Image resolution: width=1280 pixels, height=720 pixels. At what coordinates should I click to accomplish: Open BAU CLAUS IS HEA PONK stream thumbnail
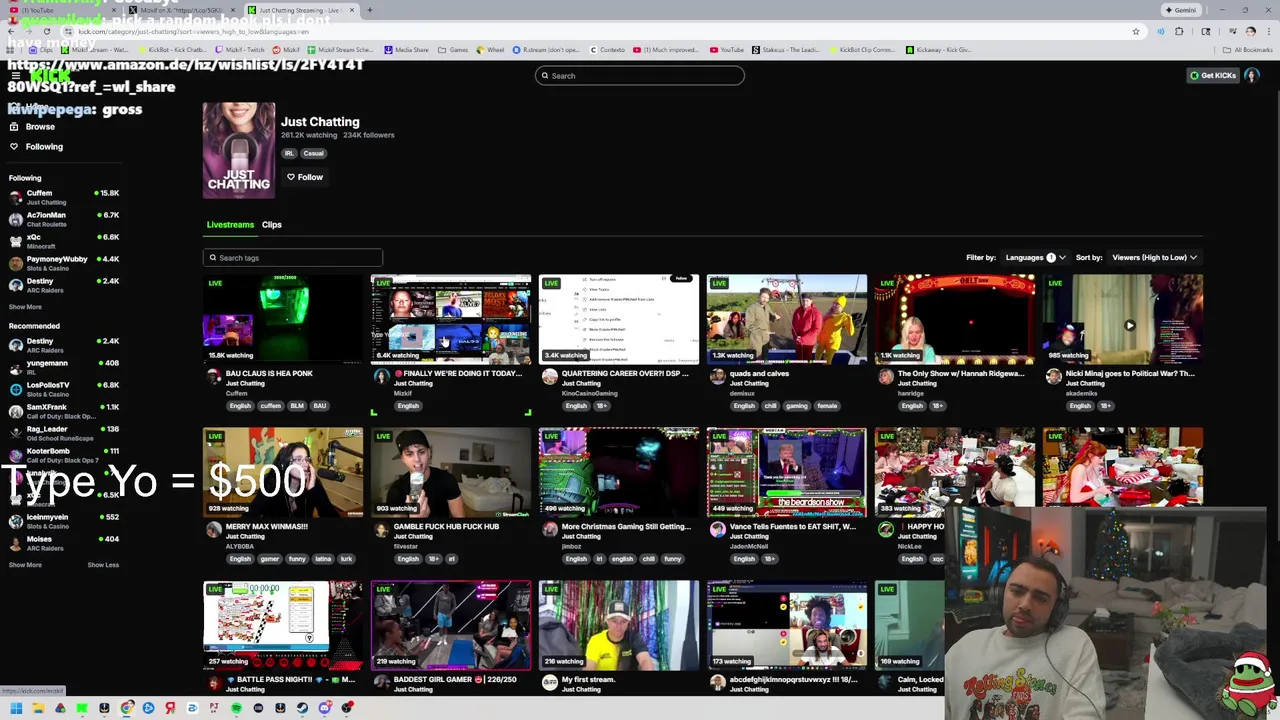pos(283,319)
